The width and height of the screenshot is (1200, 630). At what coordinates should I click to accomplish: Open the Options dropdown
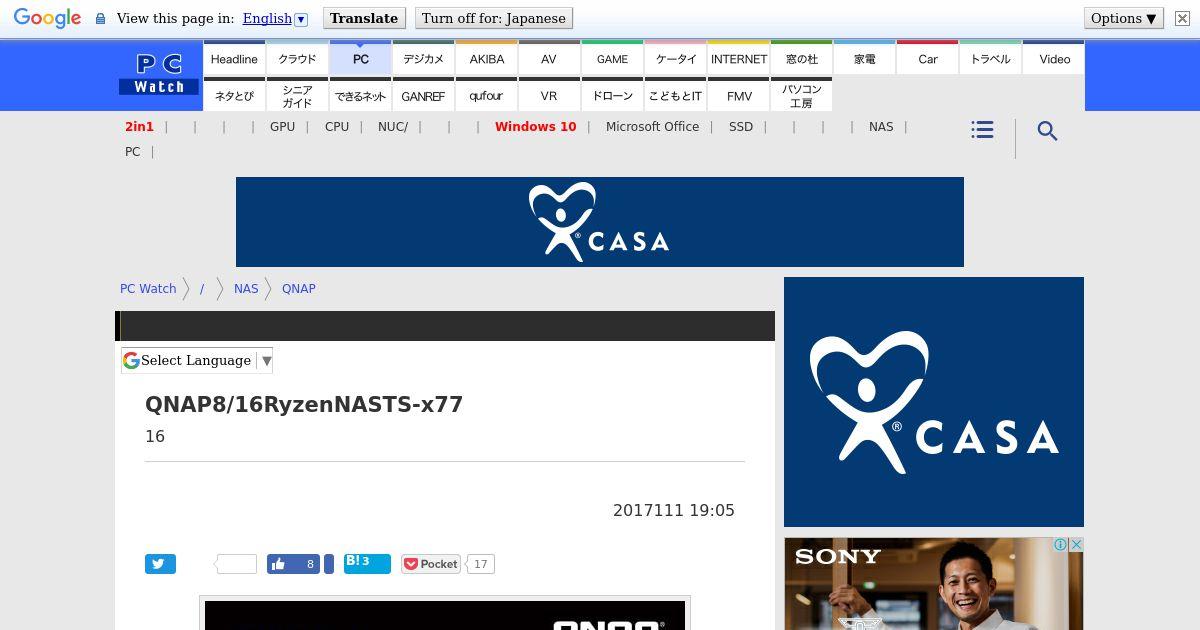(x=1124, y=18)
